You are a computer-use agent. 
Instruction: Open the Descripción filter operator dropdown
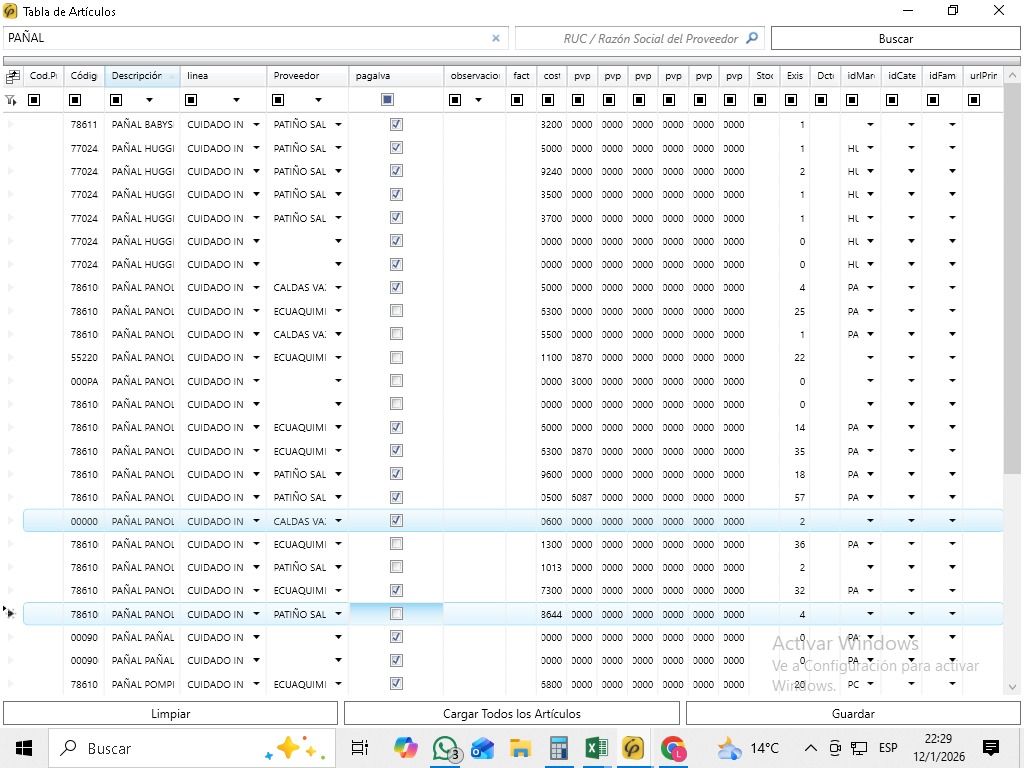coord(149,100)
